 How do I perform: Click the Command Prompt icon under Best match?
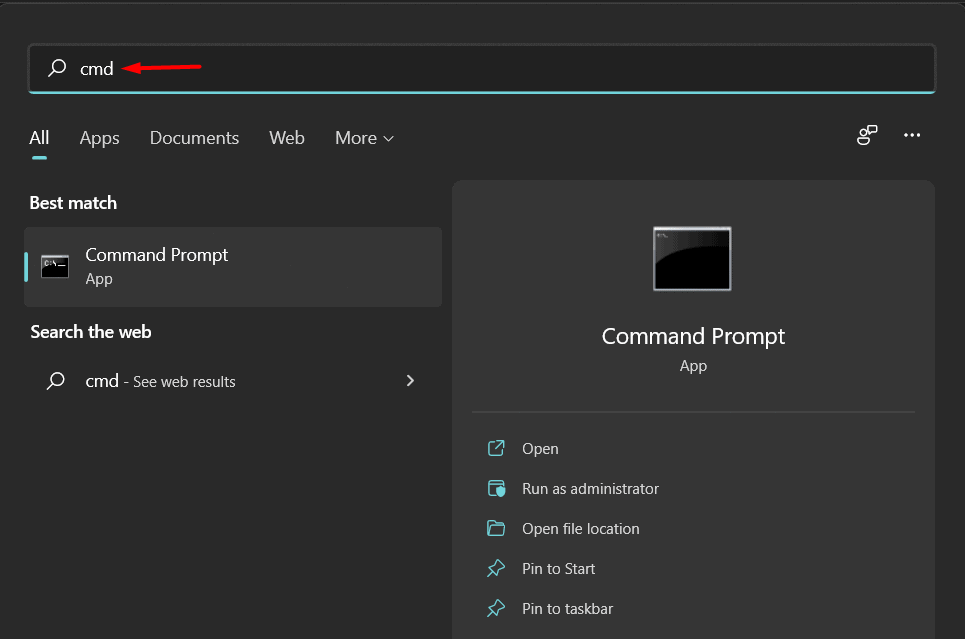click(55, 266)
